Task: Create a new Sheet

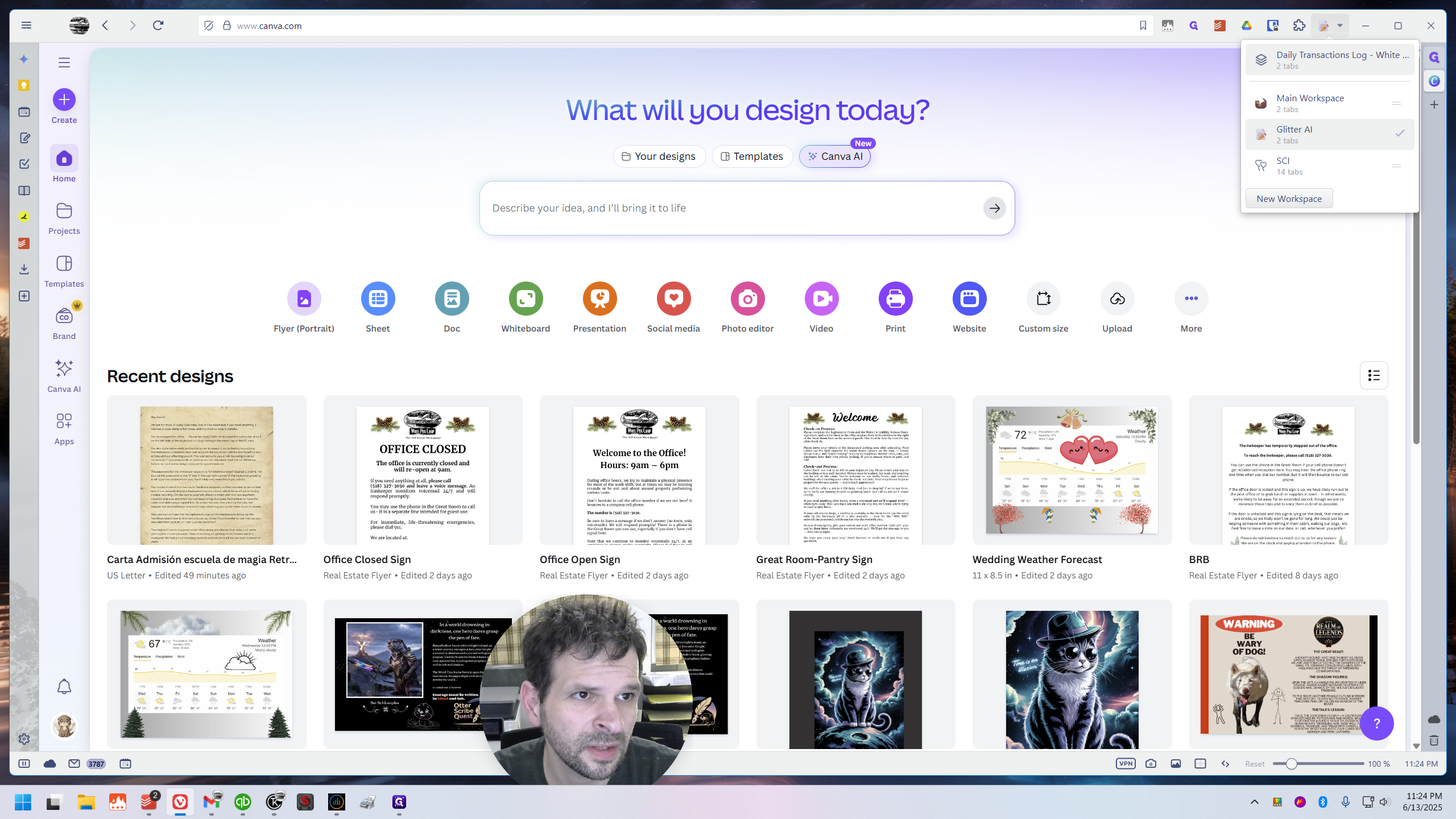Action: coord(378,307)
